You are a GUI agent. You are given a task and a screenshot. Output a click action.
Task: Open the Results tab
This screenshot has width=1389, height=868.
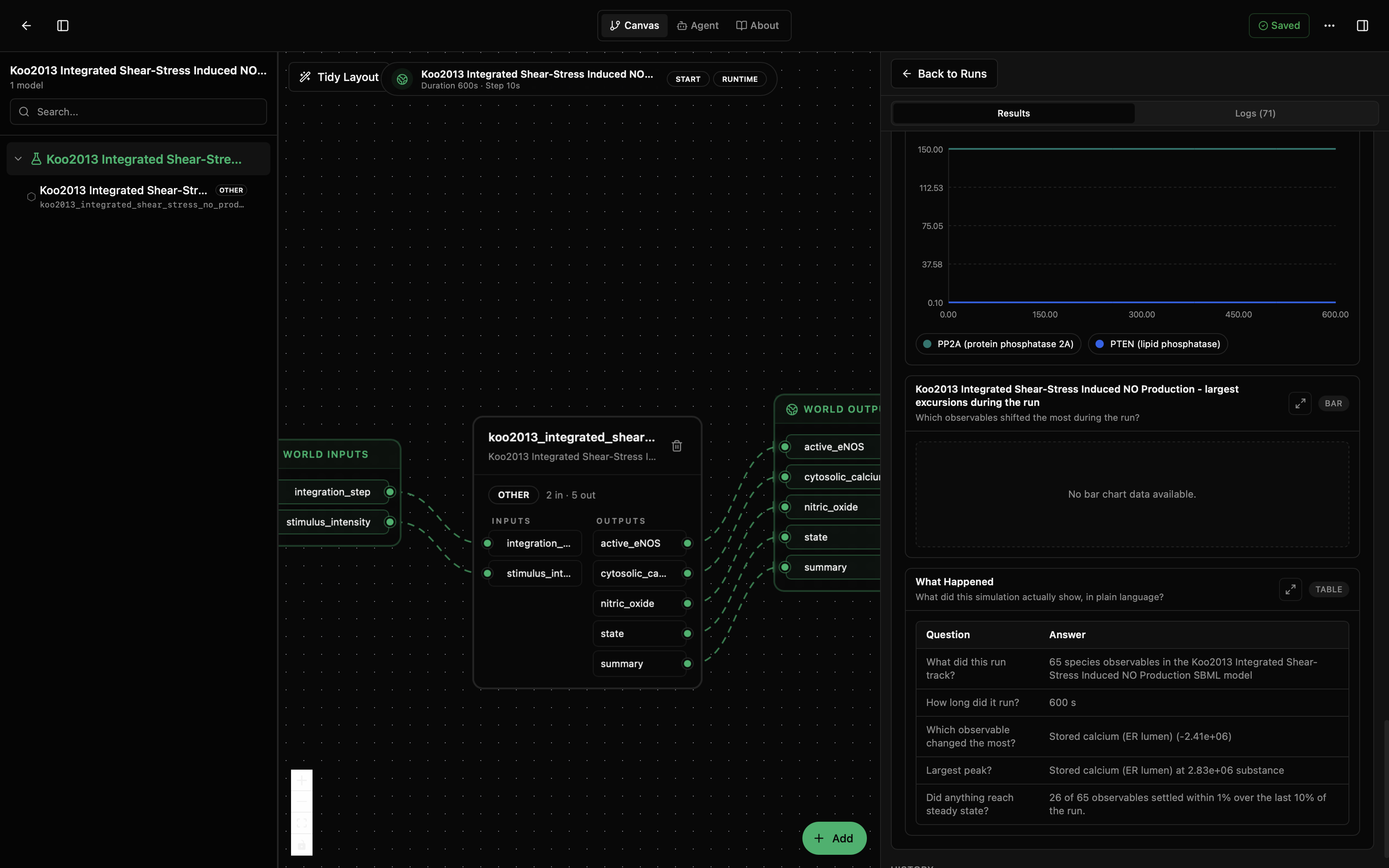(1014, 113)
